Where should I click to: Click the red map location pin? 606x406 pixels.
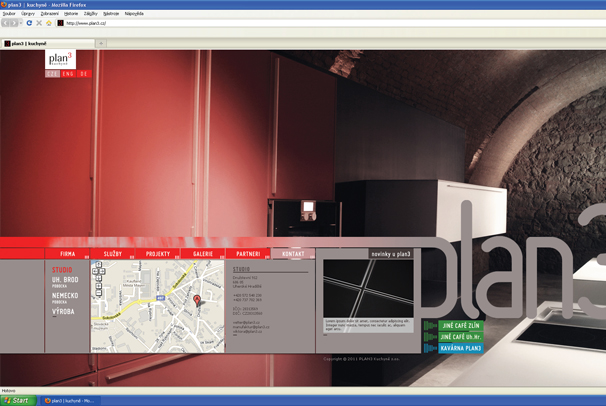[197, 300]
